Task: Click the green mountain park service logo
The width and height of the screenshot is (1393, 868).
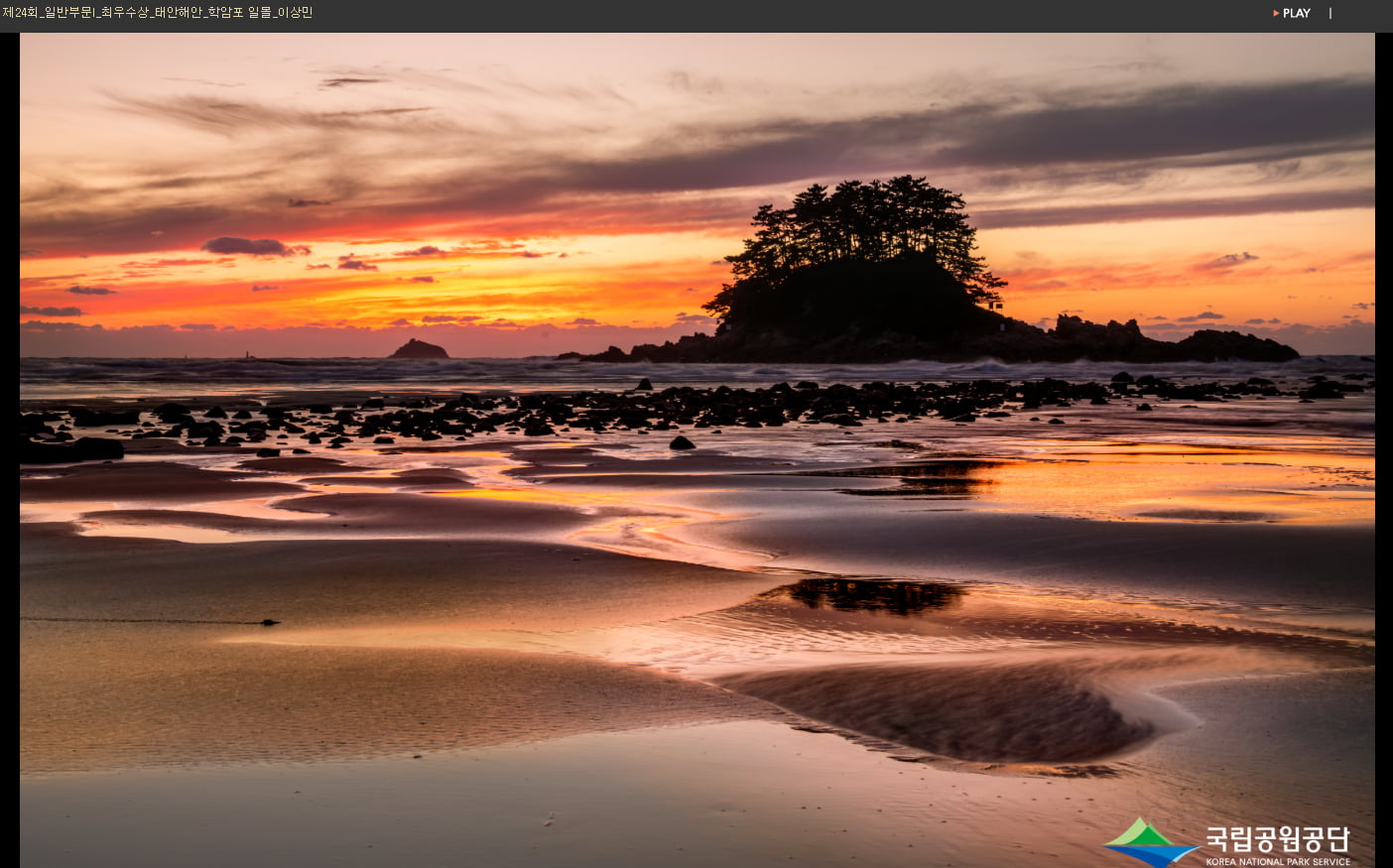Action: 1149,842
